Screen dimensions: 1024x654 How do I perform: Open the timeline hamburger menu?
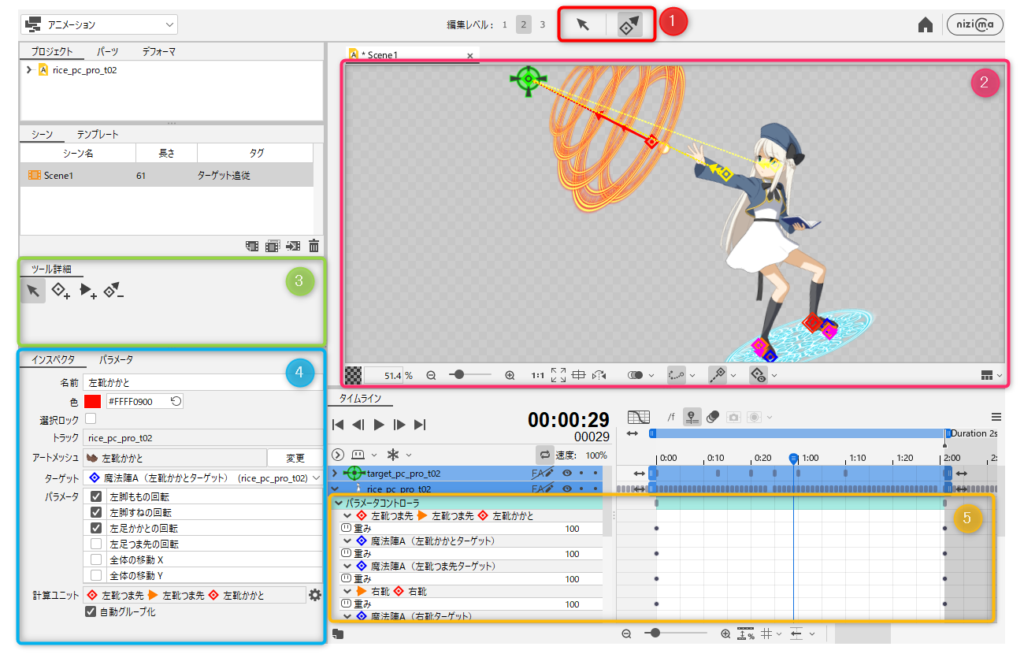996,417
